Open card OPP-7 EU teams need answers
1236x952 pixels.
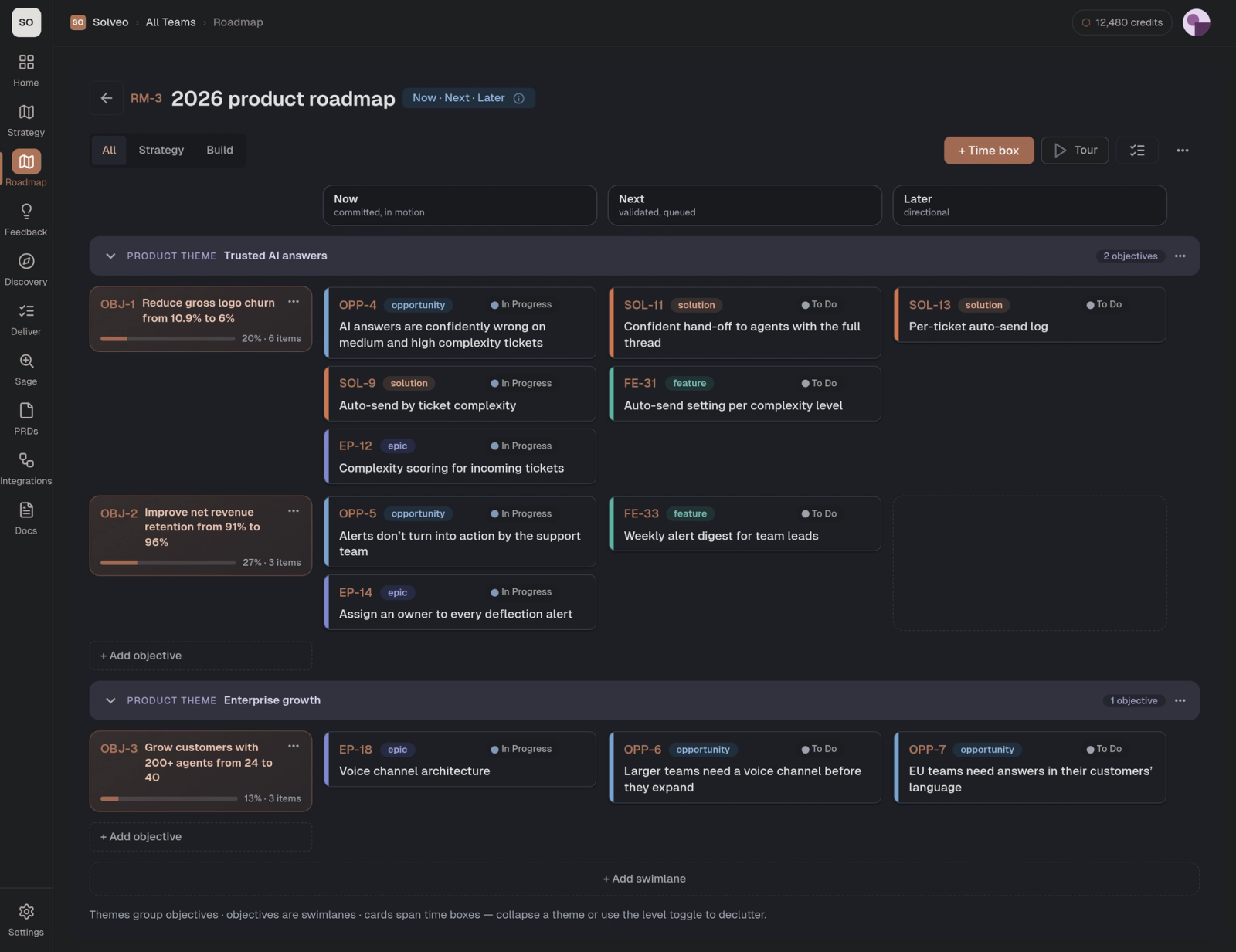click(x=1031, y=767)
